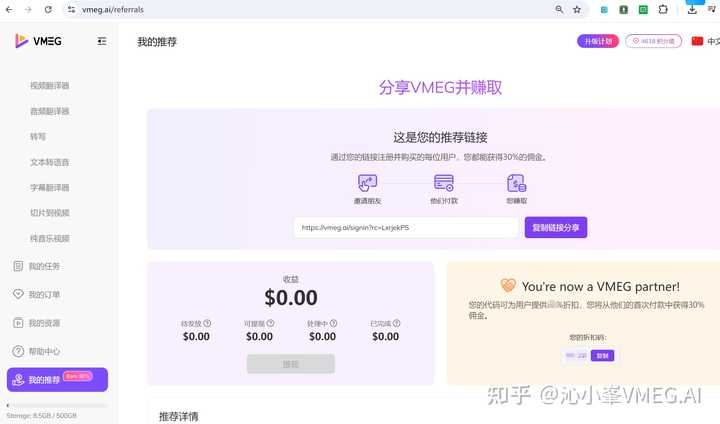Click the help icon beside 可提现
Screen dimensions: 720x424
(270, 323)
